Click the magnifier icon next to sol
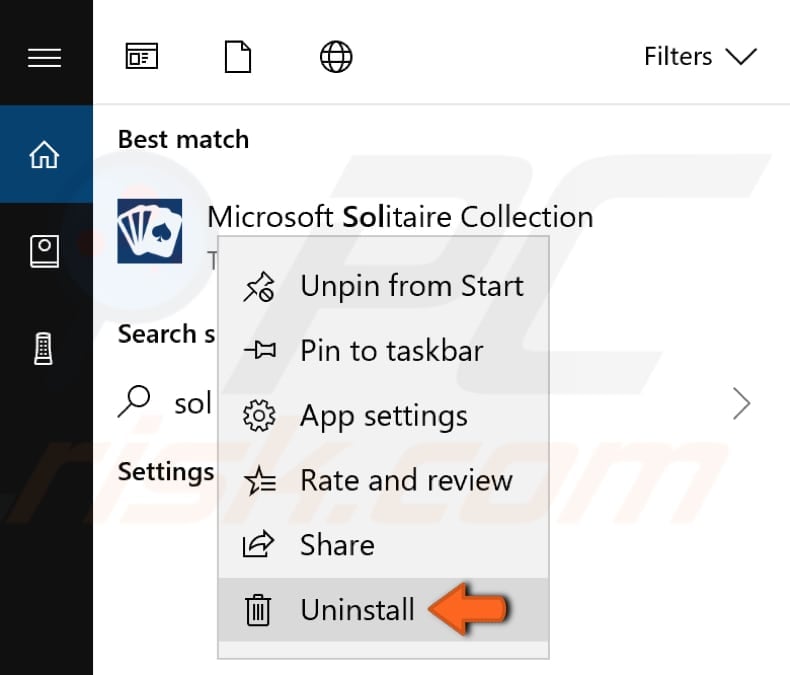 134,401
